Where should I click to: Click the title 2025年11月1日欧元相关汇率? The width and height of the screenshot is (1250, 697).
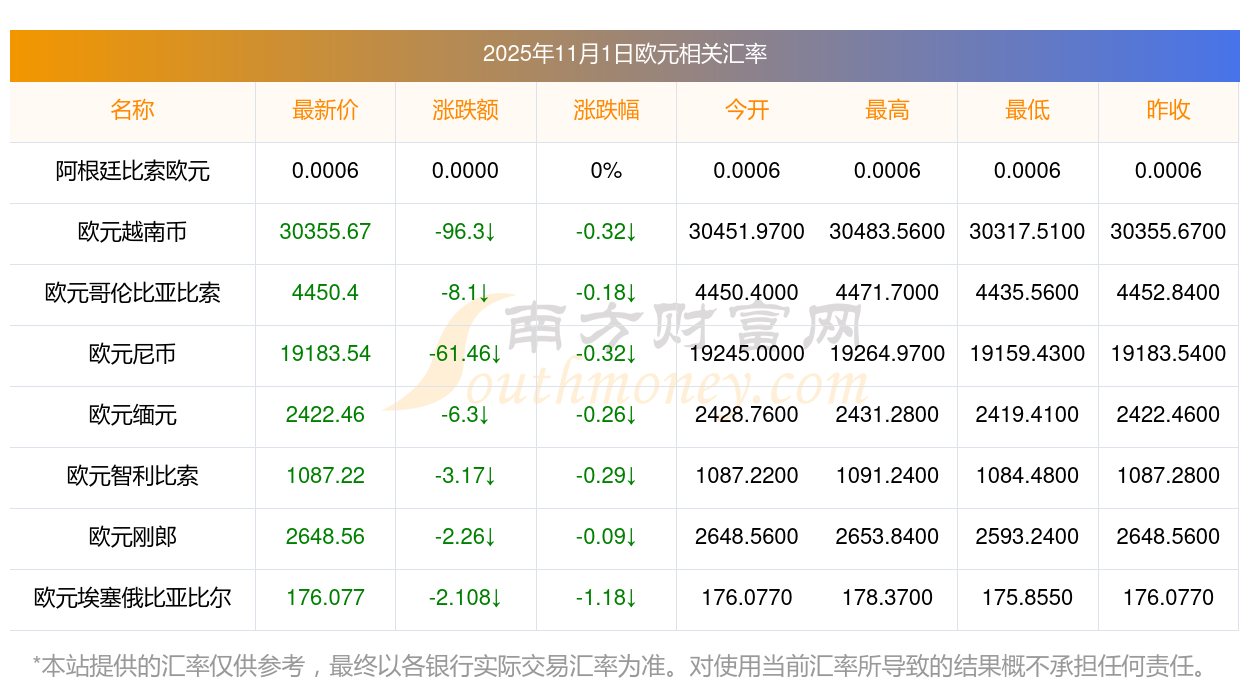coord(624,54)
